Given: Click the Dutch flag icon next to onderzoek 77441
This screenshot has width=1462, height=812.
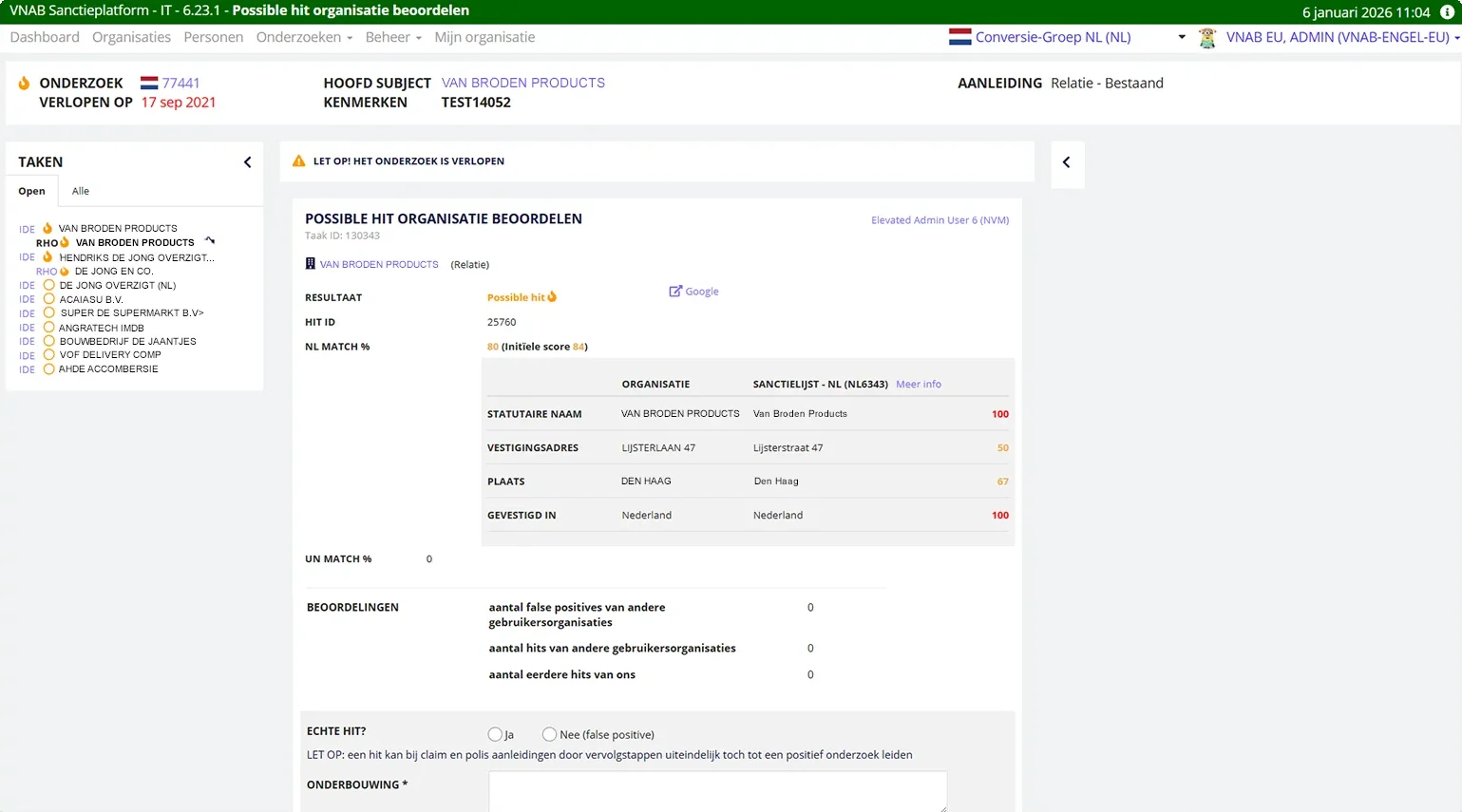Looking at the screenshot, I should point(148,83).
